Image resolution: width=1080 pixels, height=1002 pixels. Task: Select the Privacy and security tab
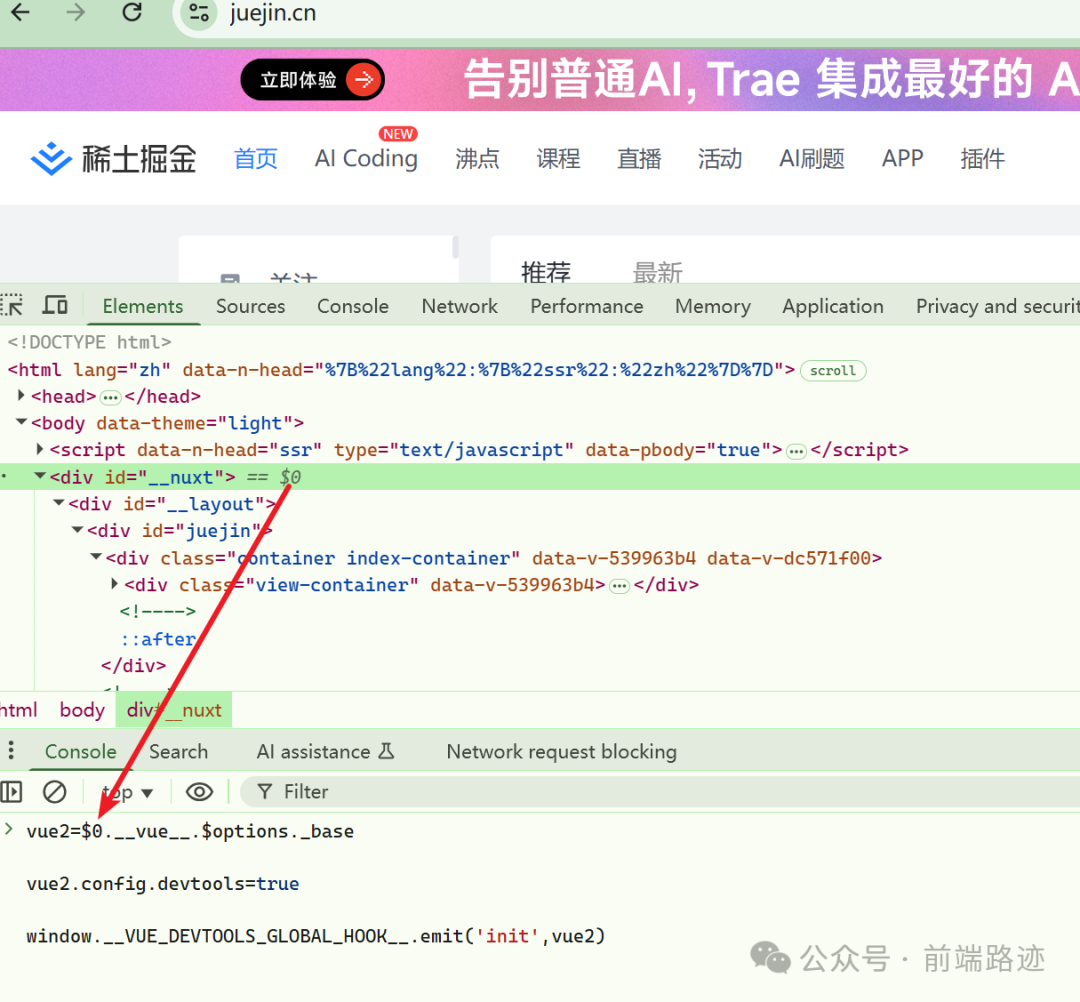tap(997, 306)
